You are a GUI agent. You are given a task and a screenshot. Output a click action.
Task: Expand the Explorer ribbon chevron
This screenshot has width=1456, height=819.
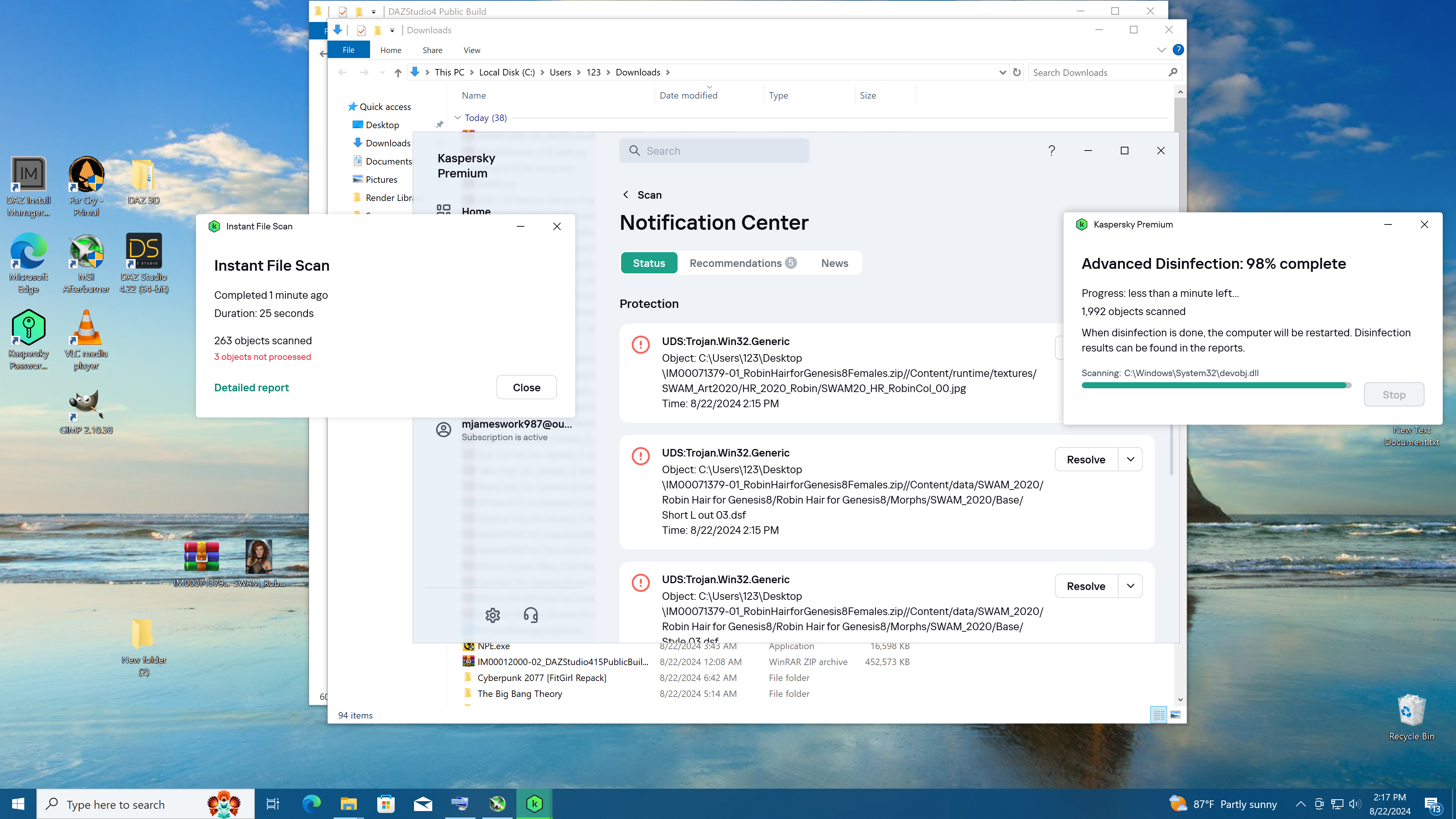pos(1161,50)
